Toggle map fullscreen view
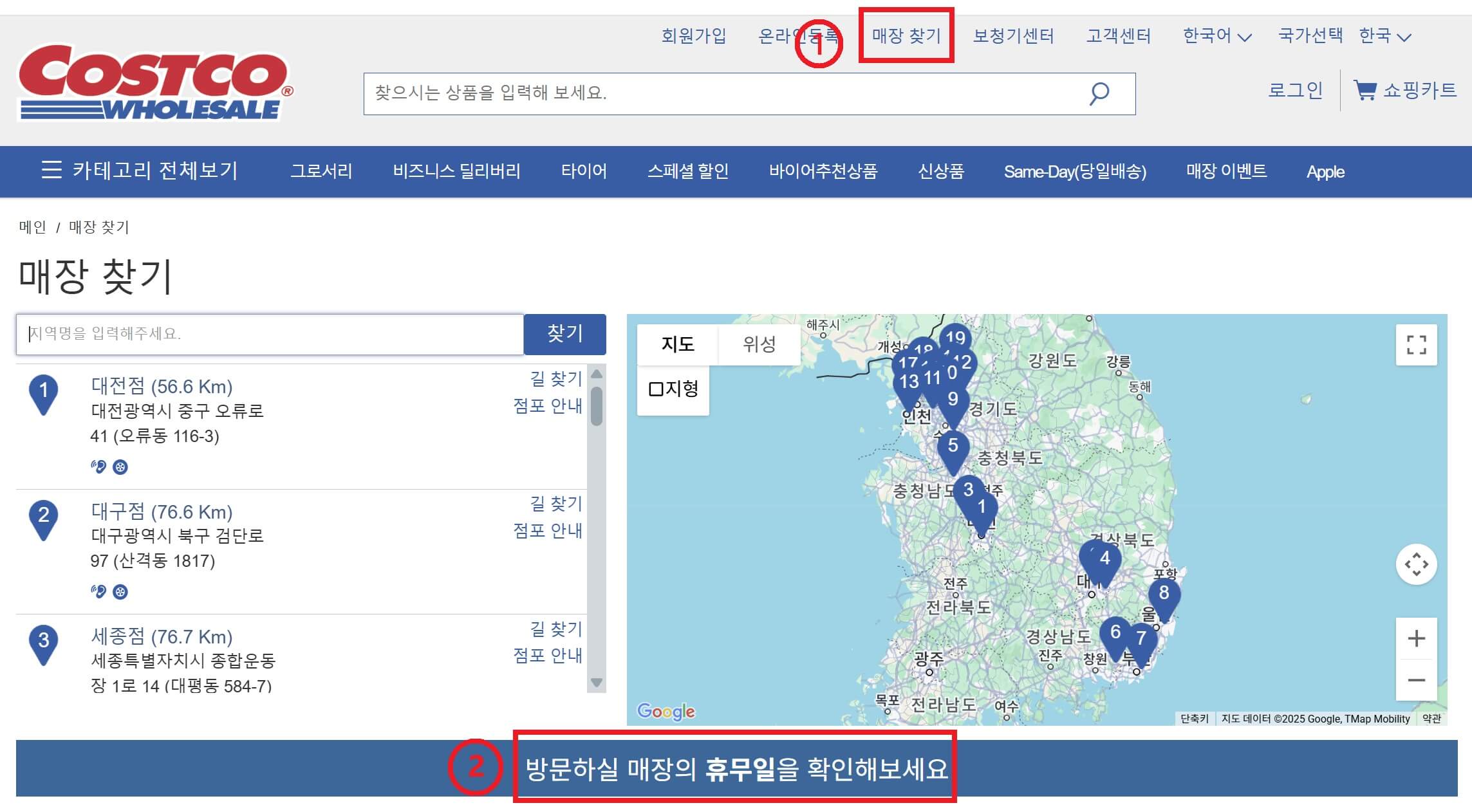This screenshot has height=812, width=1472. (x=1416, y=345)
